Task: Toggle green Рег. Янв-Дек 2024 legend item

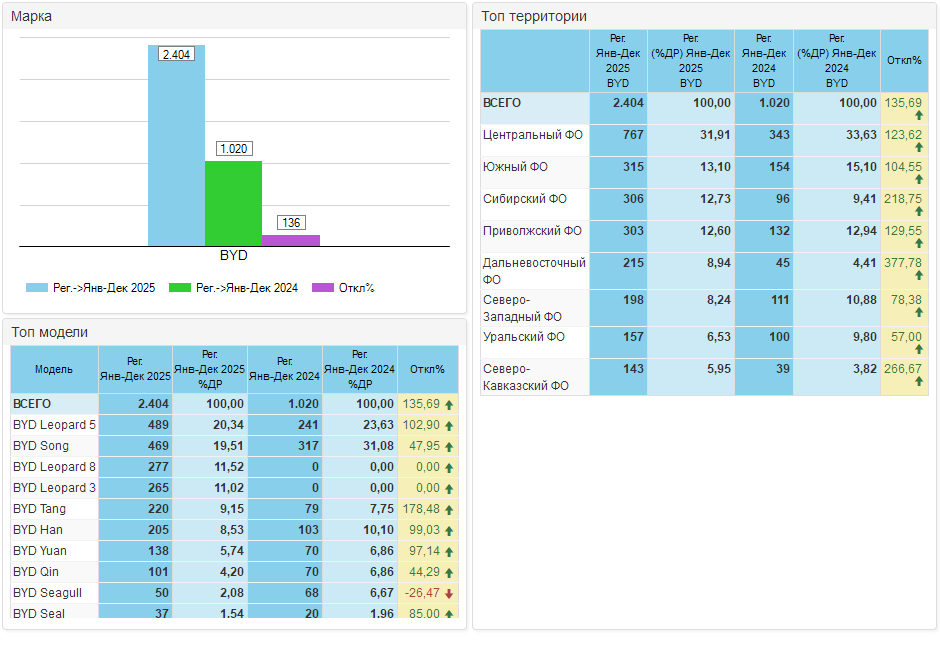Action: click(x=234, y=288)
